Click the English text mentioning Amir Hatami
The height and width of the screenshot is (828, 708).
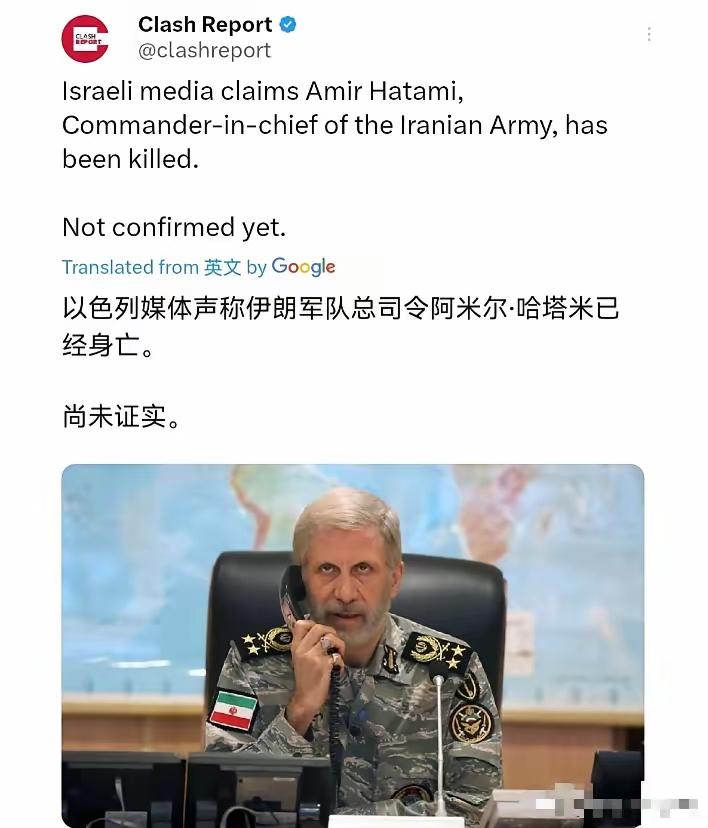coord(335,125)
